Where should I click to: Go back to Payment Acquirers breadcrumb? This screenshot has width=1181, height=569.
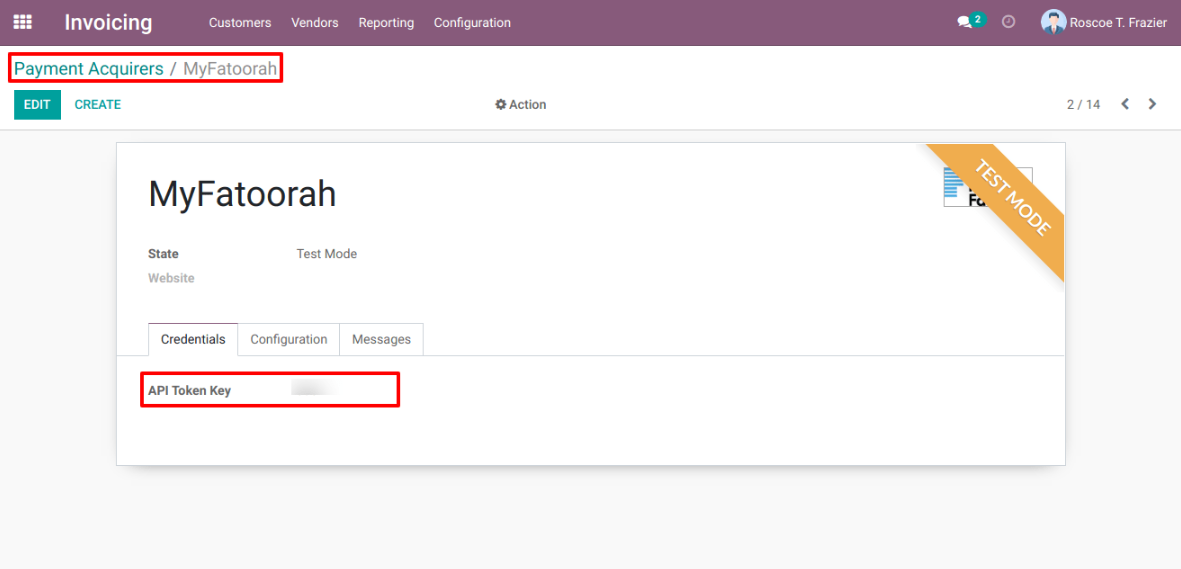coord(89,69)
